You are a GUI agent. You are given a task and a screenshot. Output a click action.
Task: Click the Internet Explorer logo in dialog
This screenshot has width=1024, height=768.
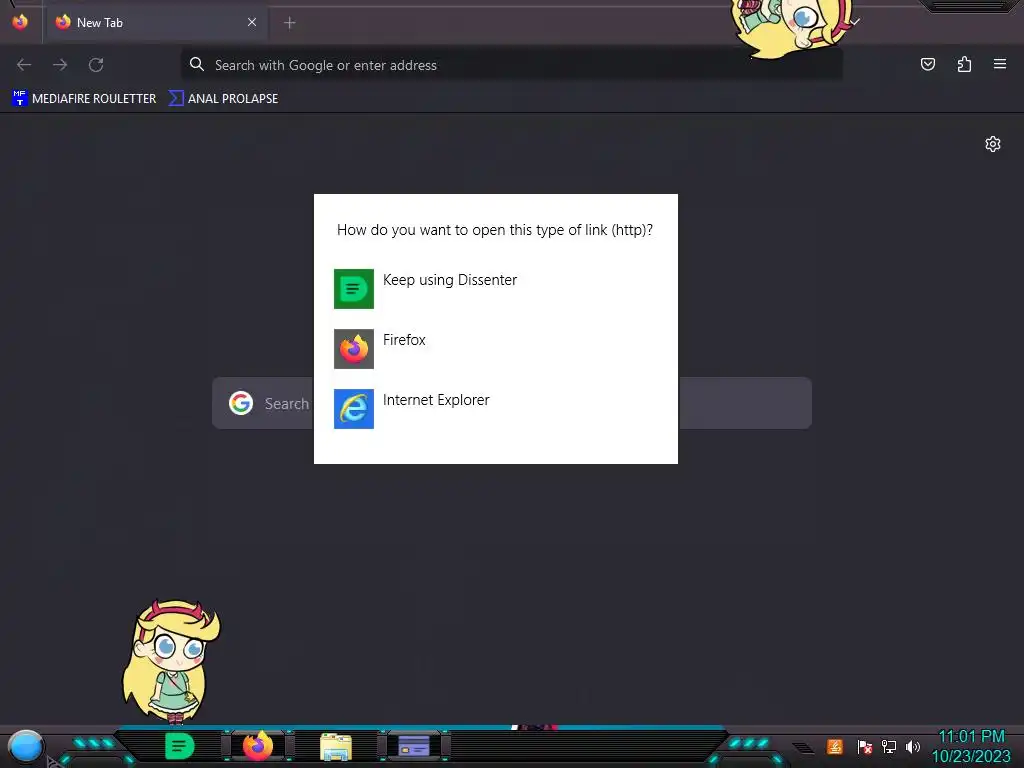pyautogui.click(x=354, y=409)
